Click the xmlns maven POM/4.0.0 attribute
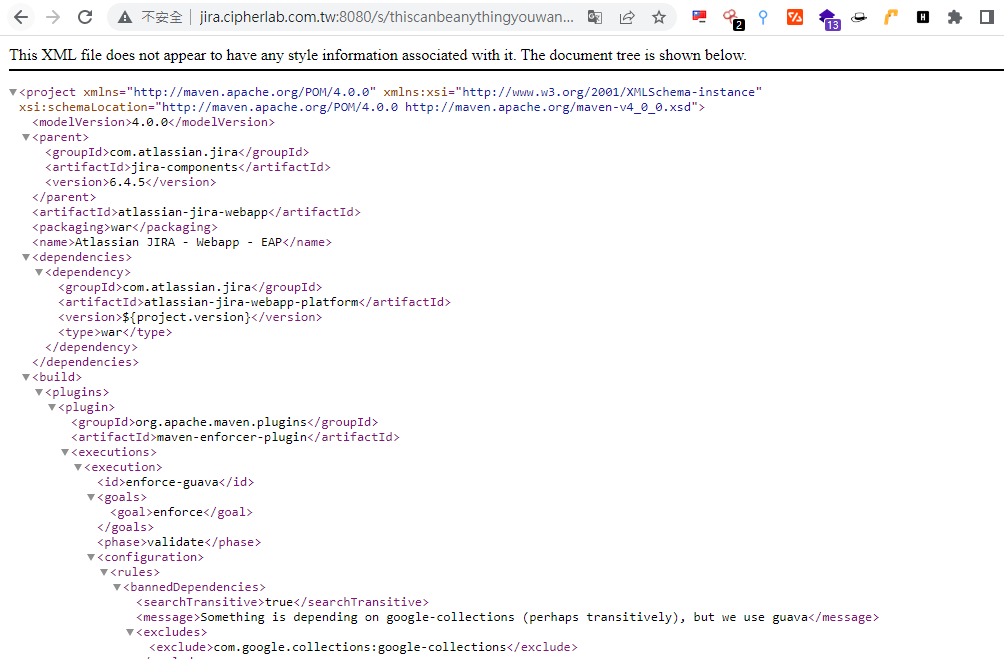 230,92
